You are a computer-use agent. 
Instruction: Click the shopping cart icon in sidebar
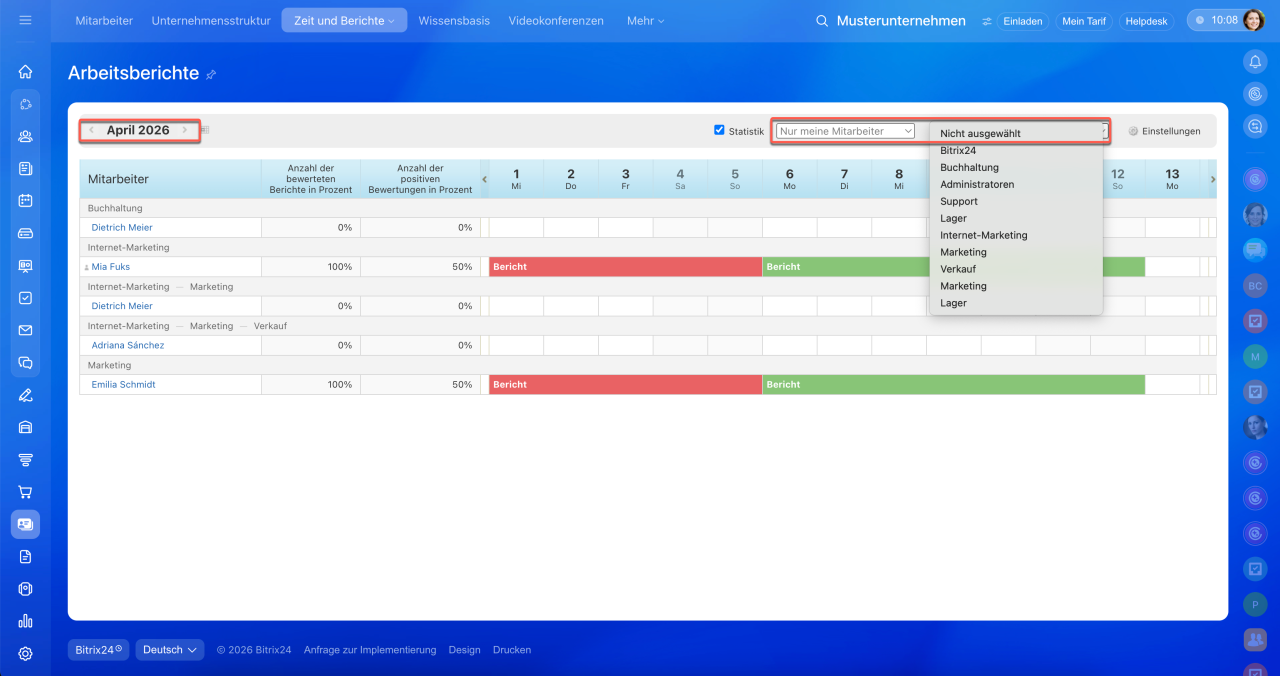(25, 492)
